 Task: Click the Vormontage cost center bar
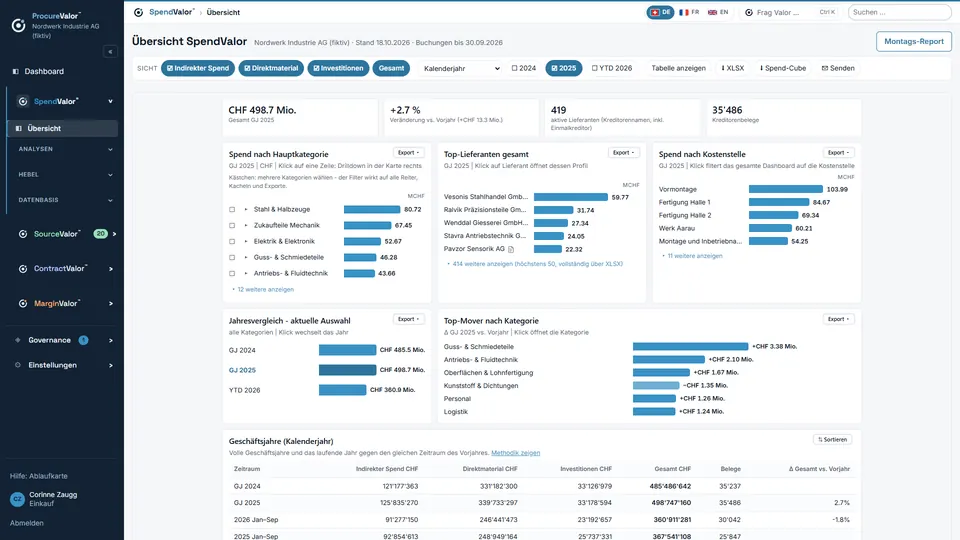786,189
